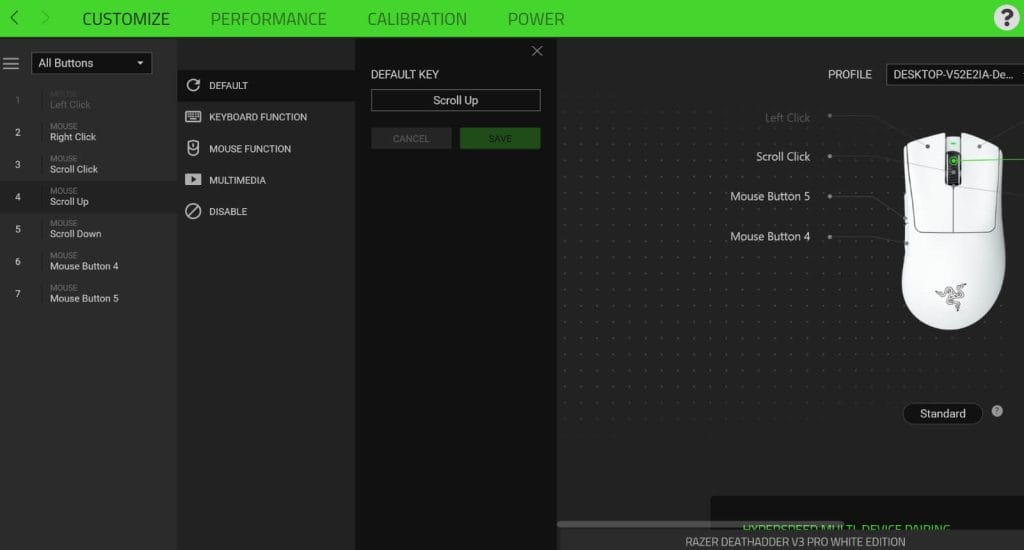Switch to the Performance tab

268,19
